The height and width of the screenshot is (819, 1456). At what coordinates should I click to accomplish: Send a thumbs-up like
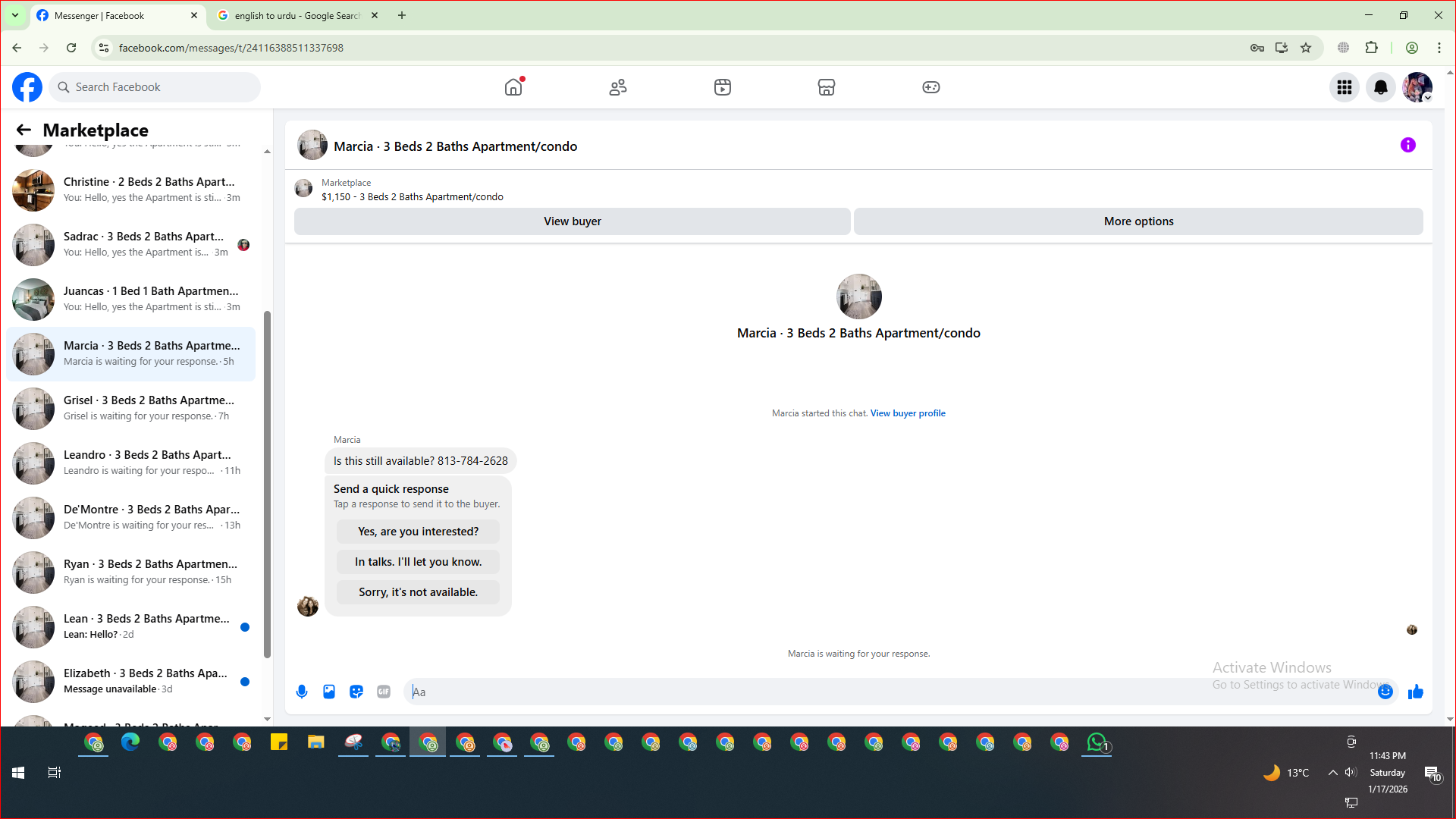coord(1415,692)
